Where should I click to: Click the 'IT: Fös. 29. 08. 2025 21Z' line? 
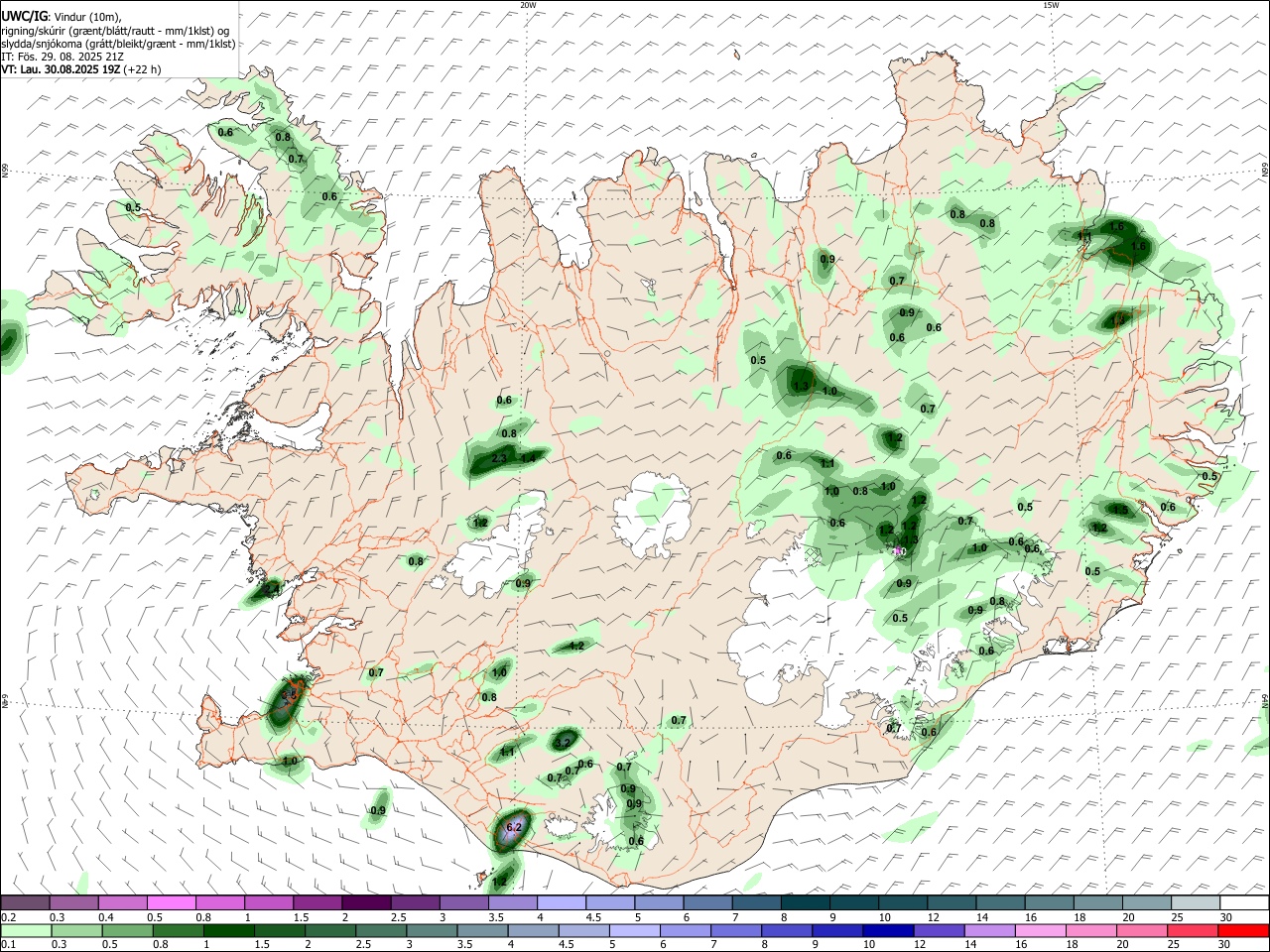[63, 57]
